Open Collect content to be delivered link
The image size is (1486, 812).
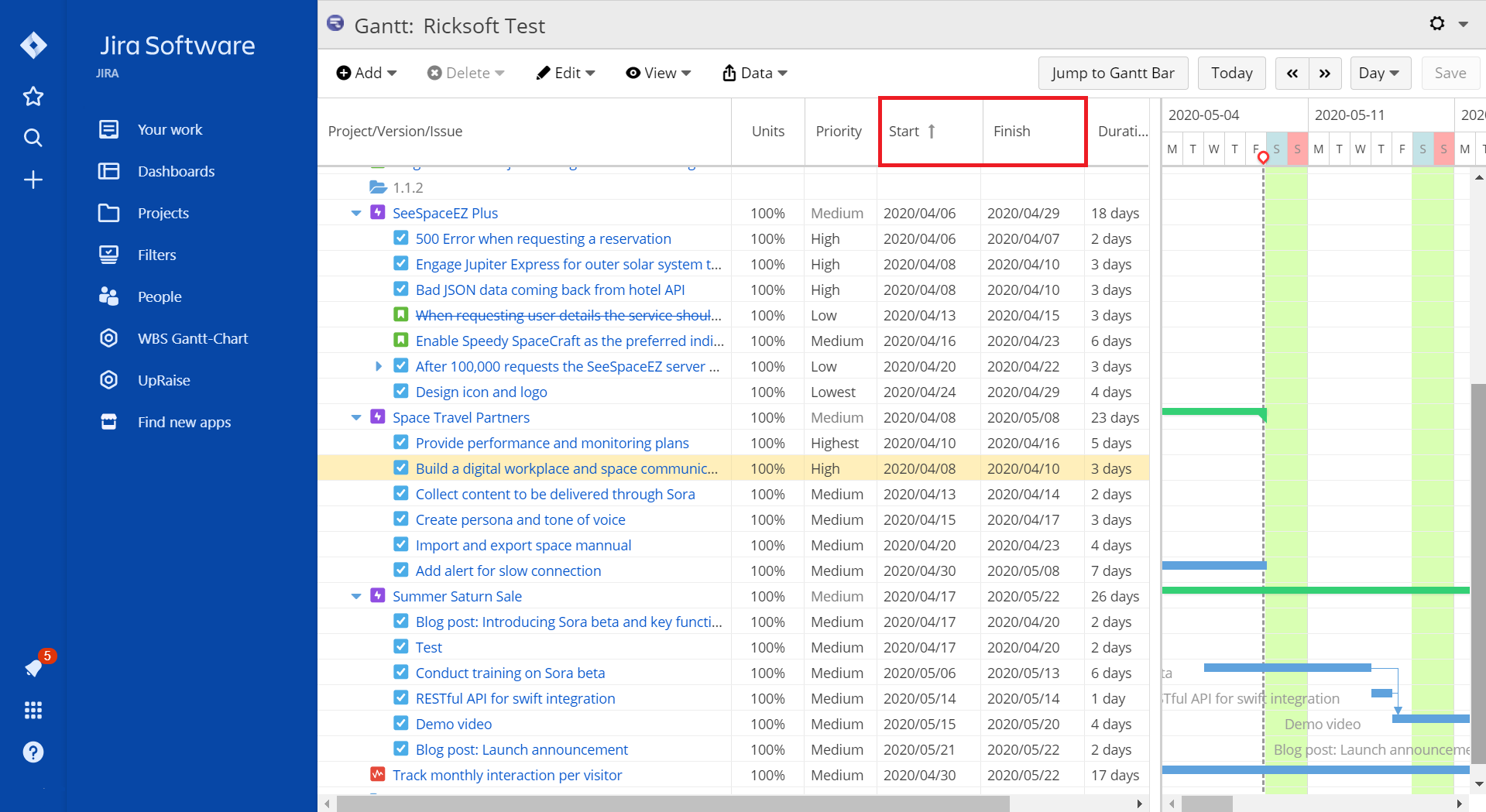[x=555, y=494]
